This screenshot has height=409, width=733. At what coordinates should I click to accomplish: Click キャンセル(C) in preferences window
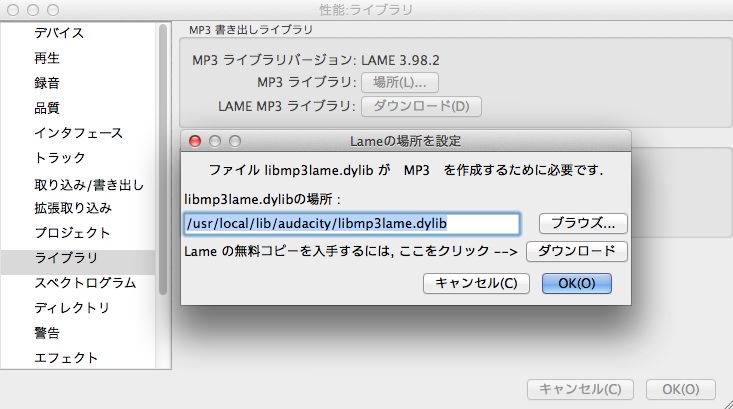[x=580, y=389]
